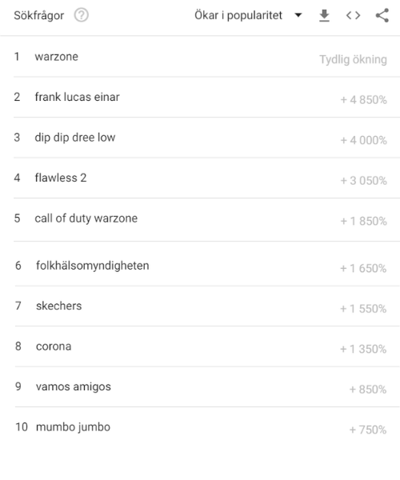Open the vamos amigos query

click(x=73, y=387)
